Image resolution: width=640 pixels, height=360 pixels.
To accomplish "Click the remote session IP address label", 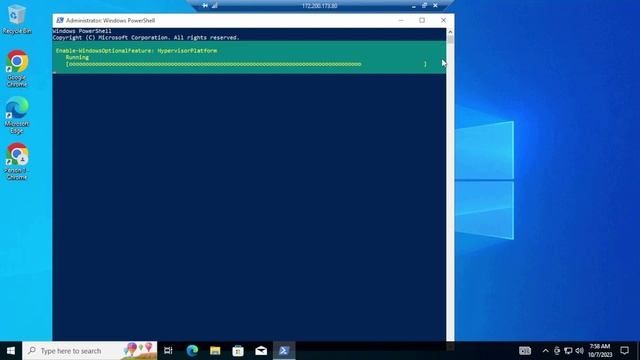I will click(320, 6).
